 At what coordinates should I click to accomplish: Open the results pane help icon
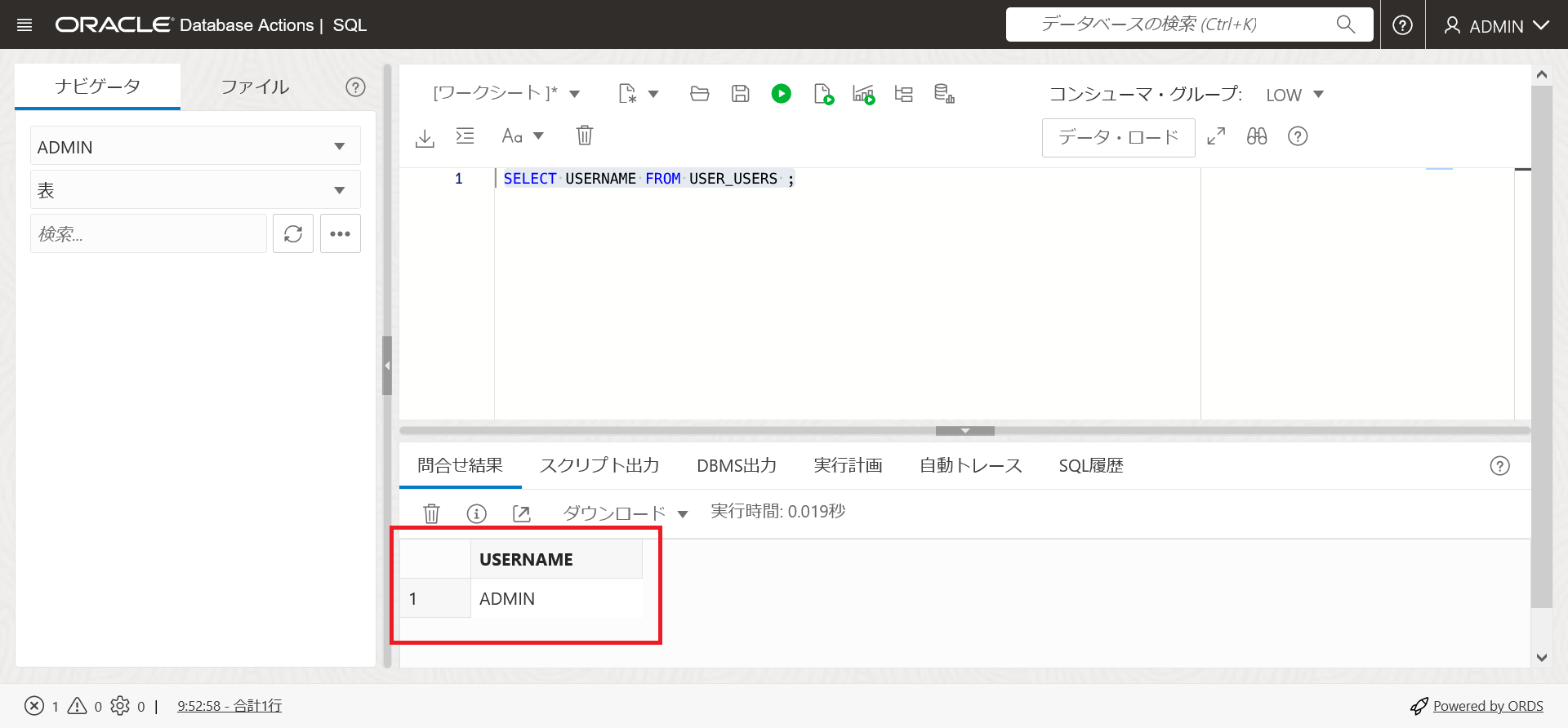click(1500, 466)
